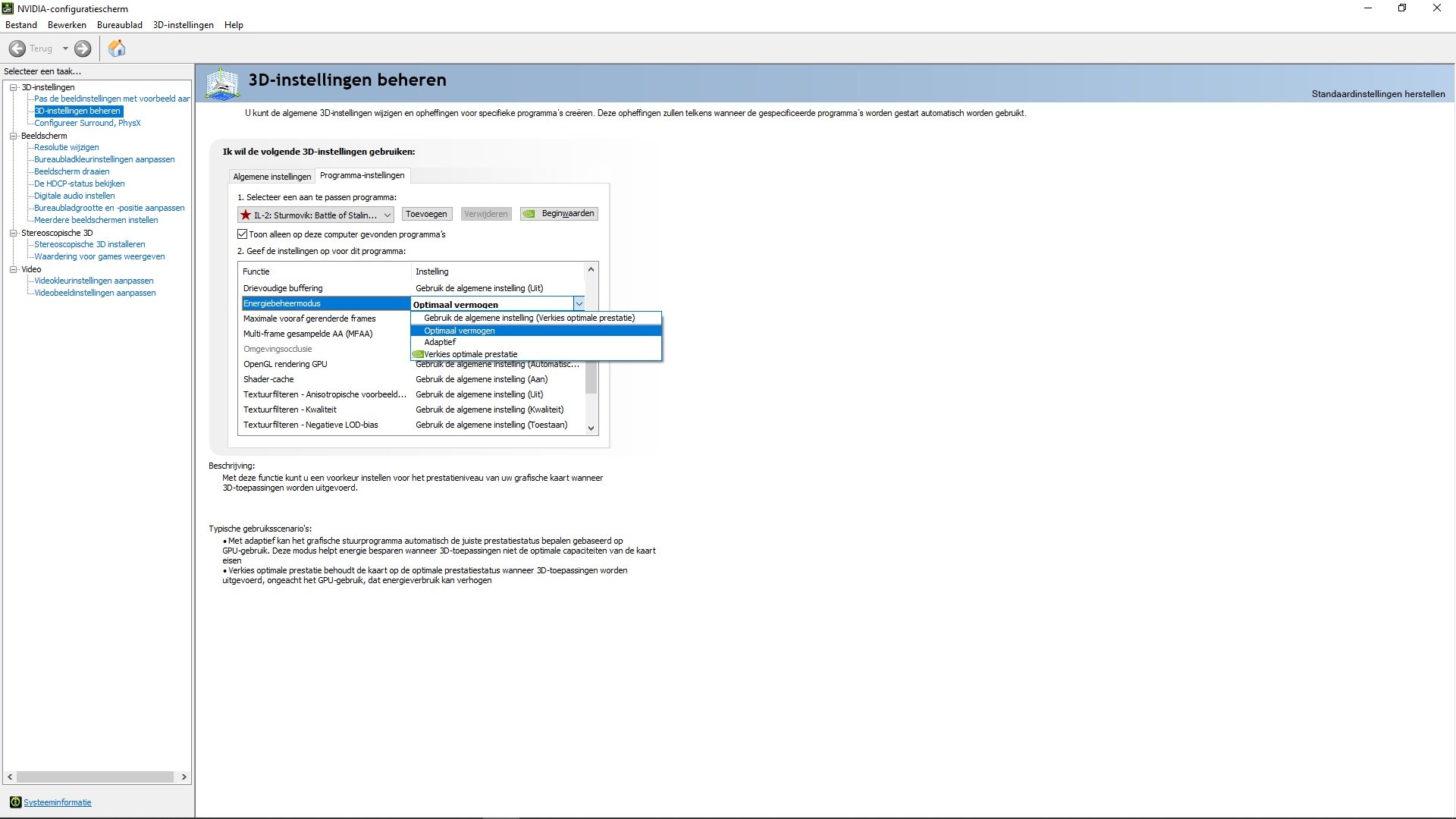The width and height of the screenshot is (1456, 819).
Task: Click Standaardinstellingen herstellen link
Action: point(1378,94)
